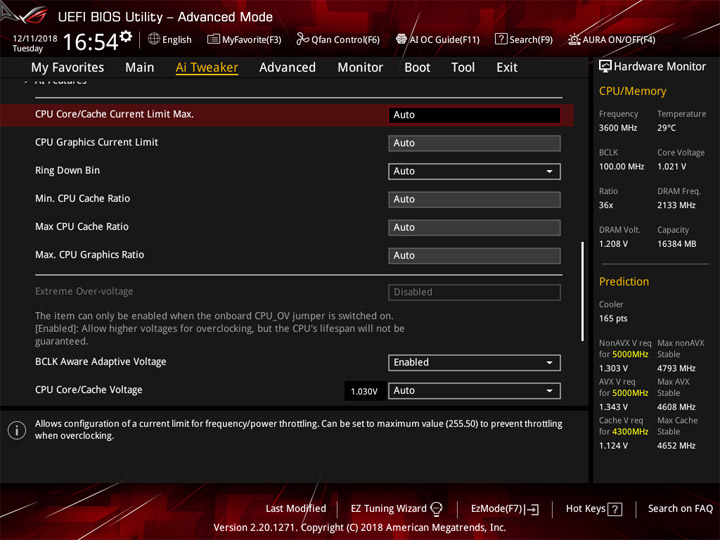Select the Exit tab
This screenshot has width=720, height=540.
[507, 68]
